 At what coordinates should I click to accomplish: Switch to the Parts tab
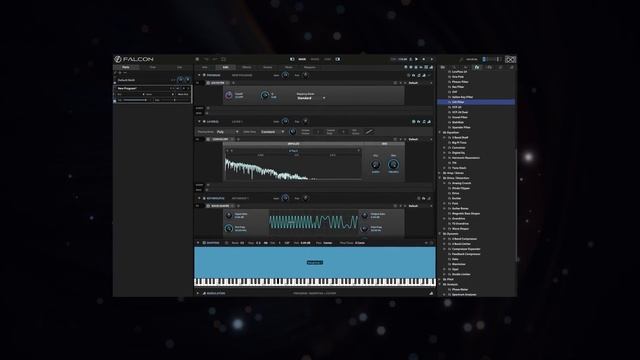click(x=126, y=67)
